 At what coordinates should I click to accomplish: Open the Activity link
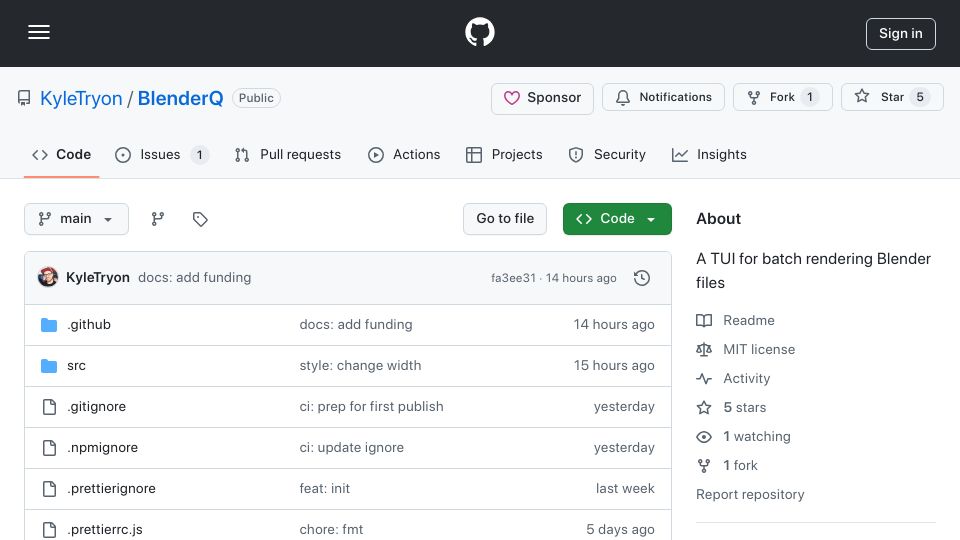click(x=746, y=378)
